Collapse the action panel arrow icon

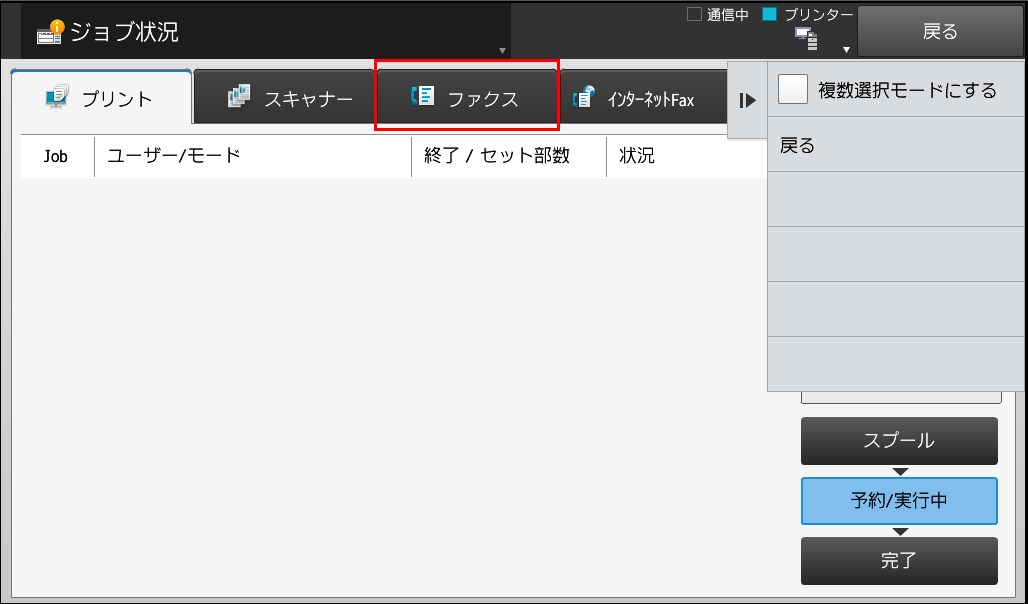coord(747,100)
